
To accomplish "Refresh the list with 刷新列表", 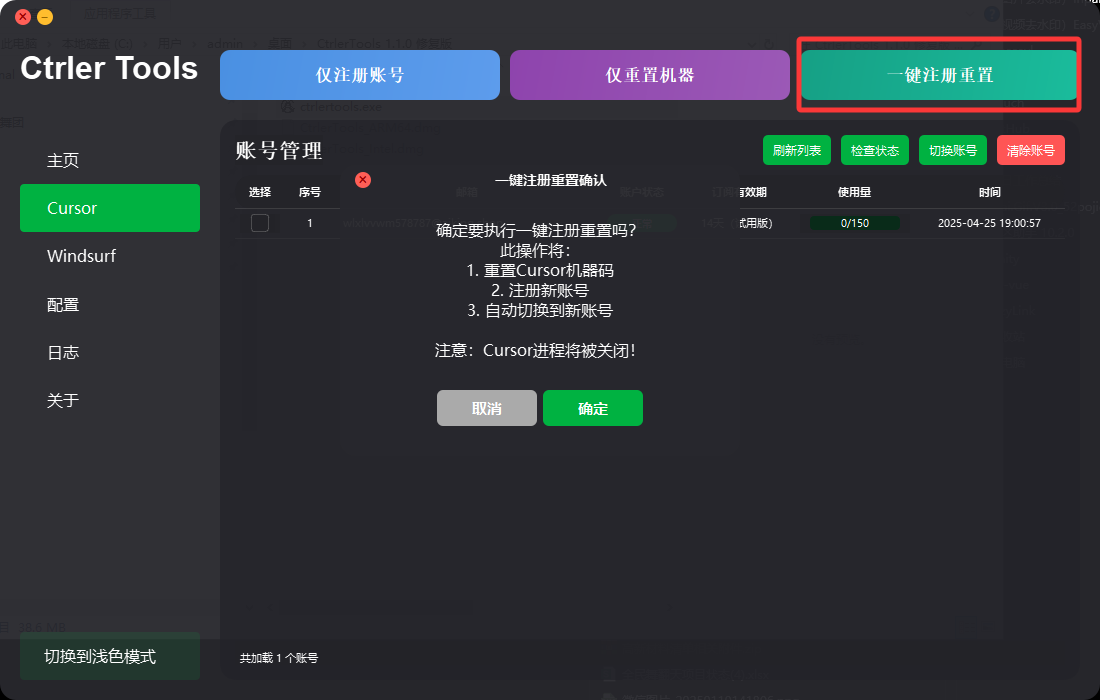I will click(797, 150).
